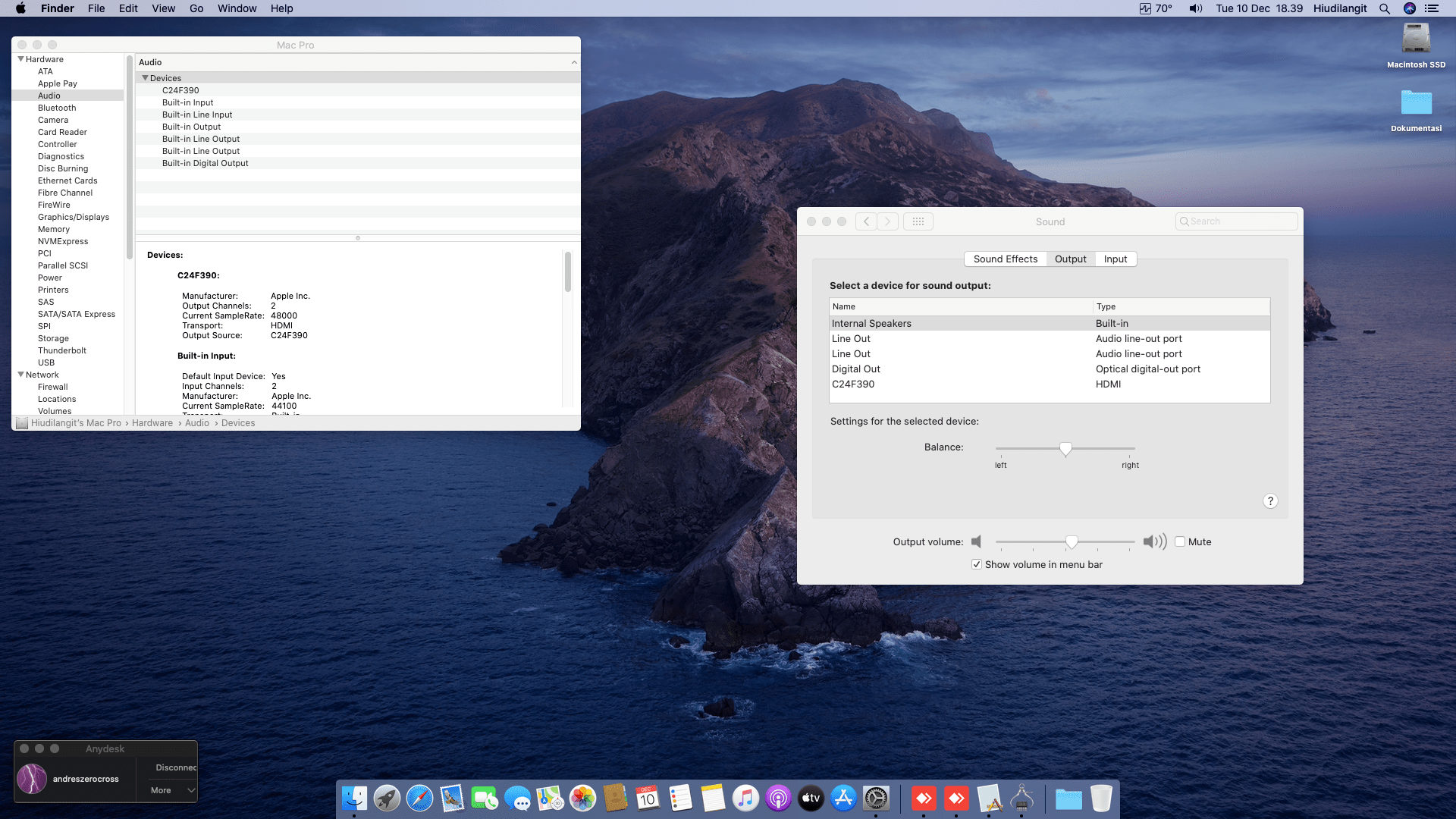Viewport: 1456px width, 819px height.
Task: Click the Output volume slider thumb
Action: pos(1072,541)
